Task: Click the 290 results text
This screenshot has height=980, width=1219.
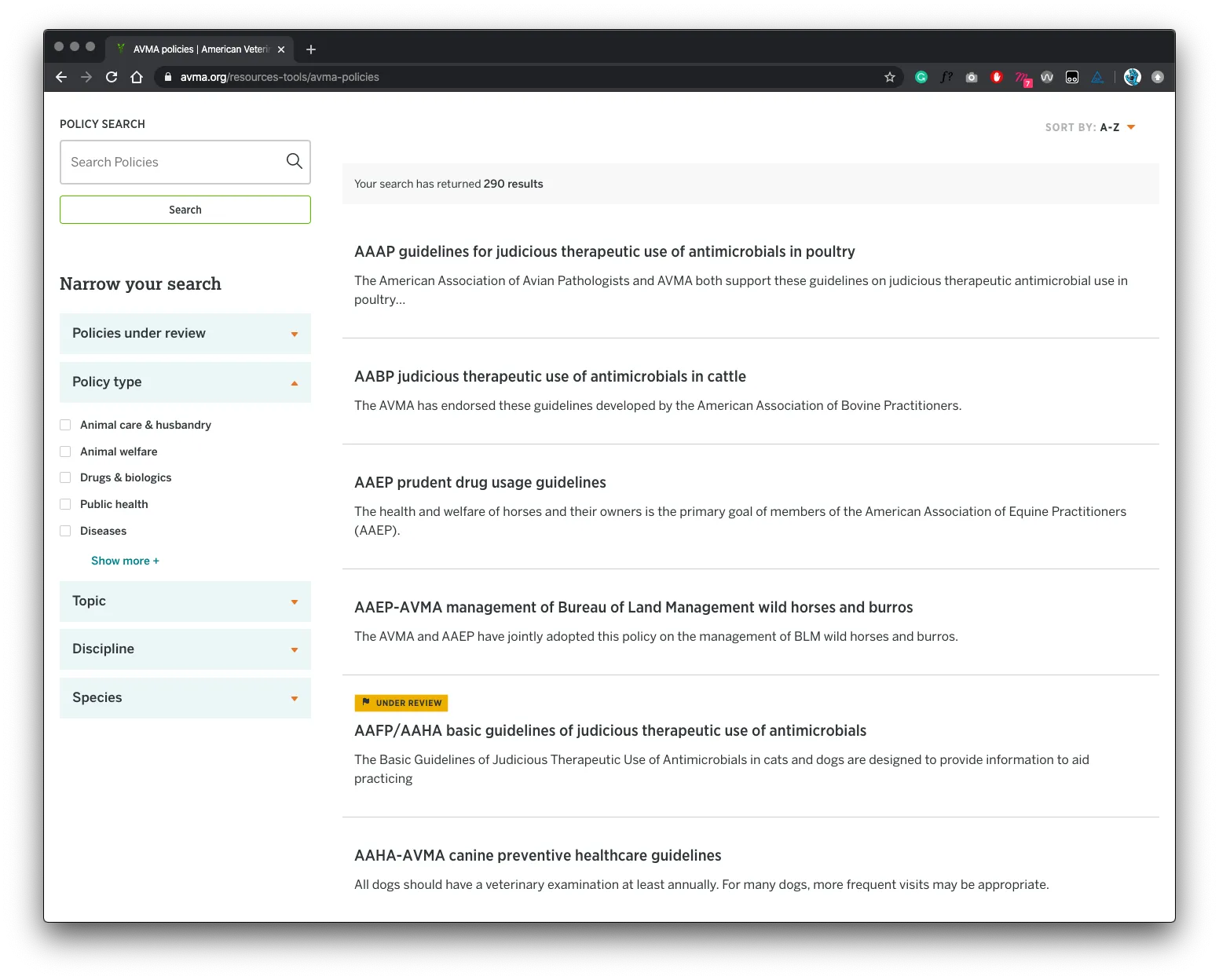Action: (513, 184)
